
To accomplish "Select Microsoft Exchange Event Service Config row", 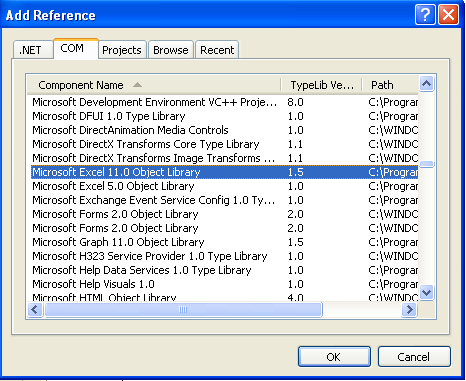I will click(224, 200).
